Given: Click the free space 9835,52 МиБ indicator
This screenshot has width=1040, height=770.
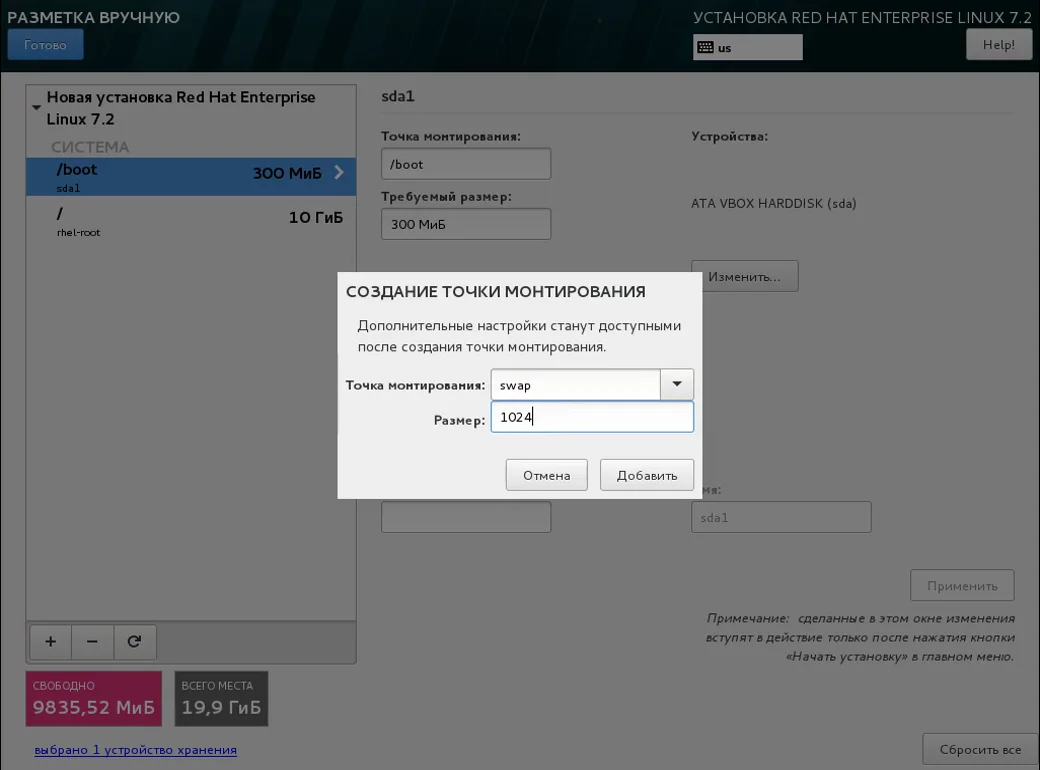Looking at the screenshot, I should [x=94, y=699].
